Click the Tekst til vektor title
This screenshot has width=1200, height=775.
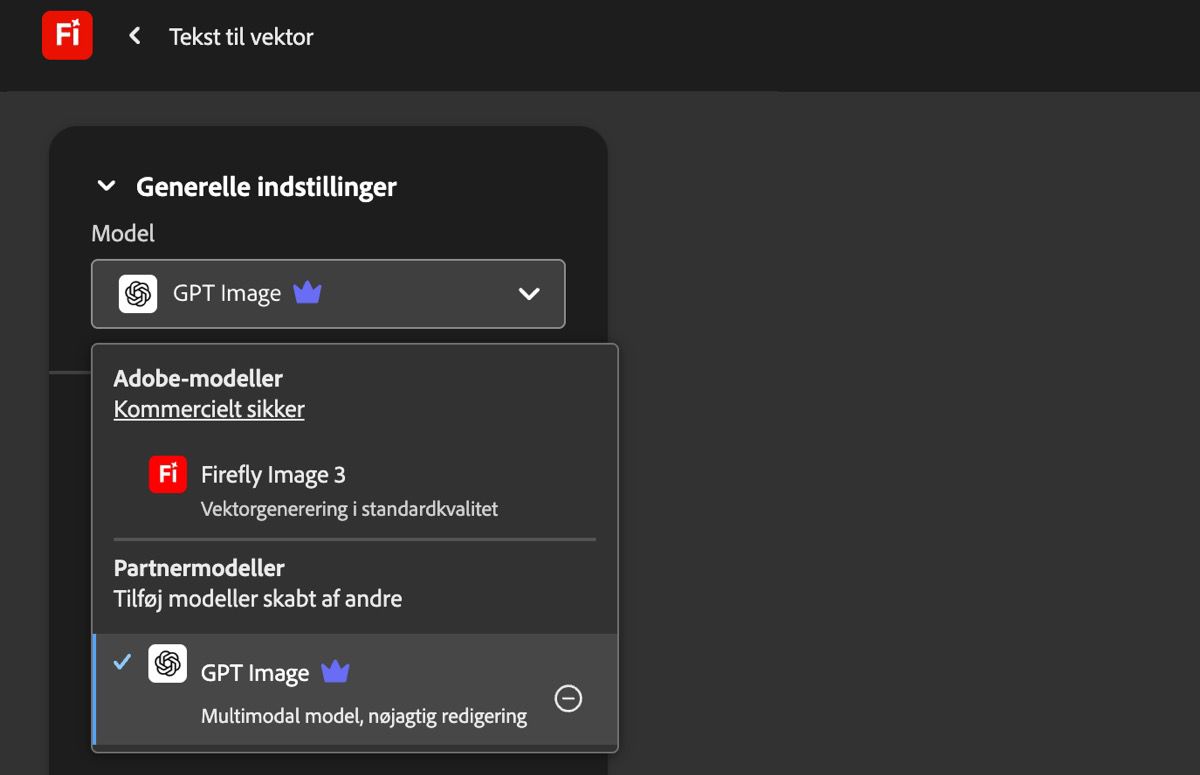pos(241,37)
